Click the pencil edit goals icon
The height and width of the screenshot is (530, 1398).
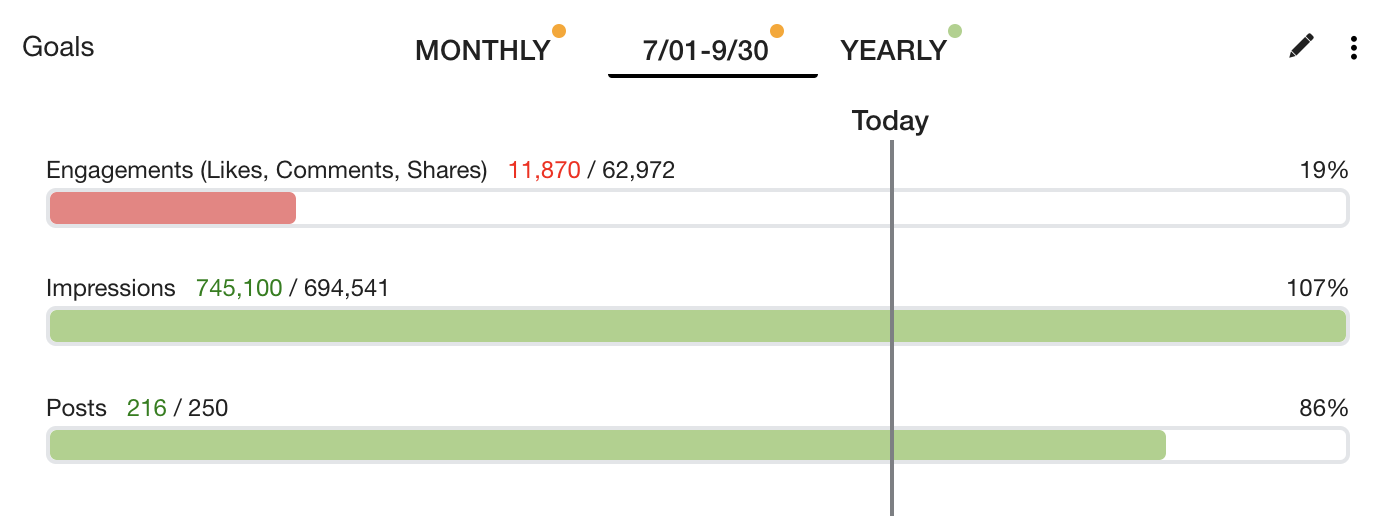(1301, 46)
